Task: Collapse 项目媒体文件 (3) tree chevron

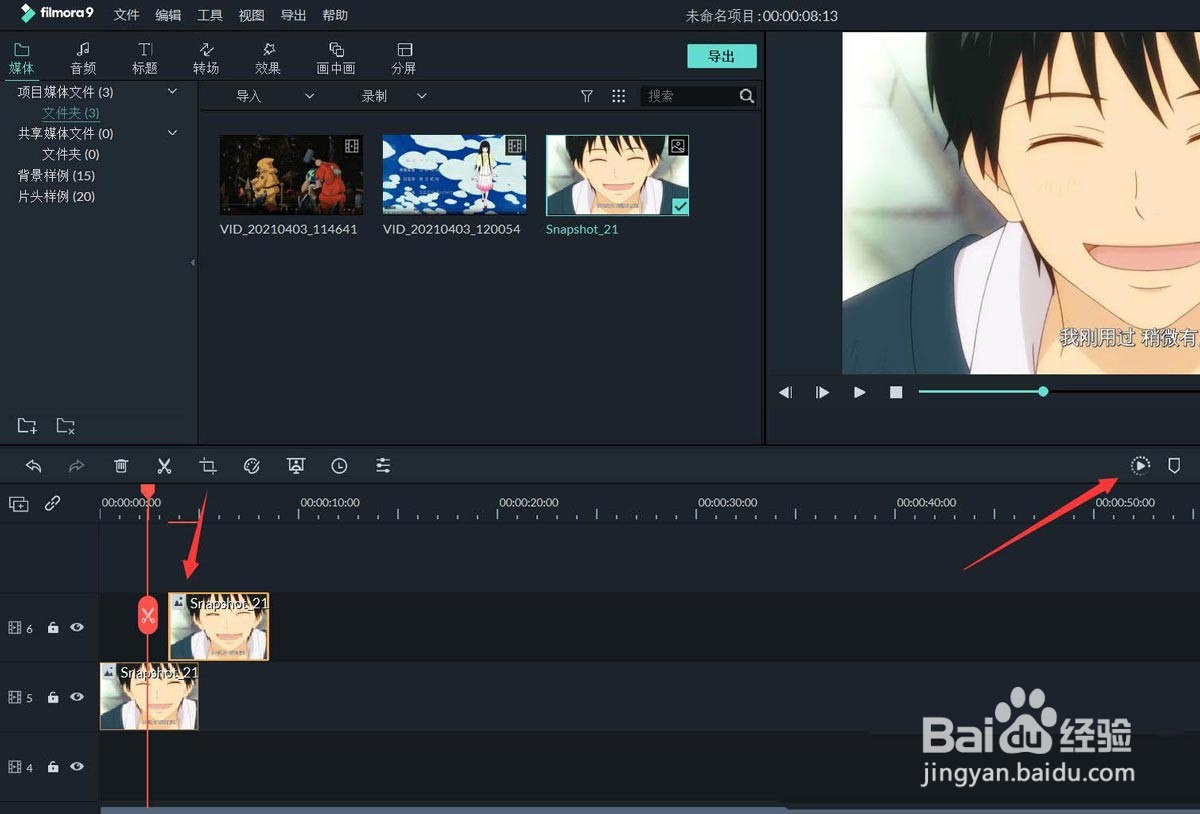Action: coord(172,91)
